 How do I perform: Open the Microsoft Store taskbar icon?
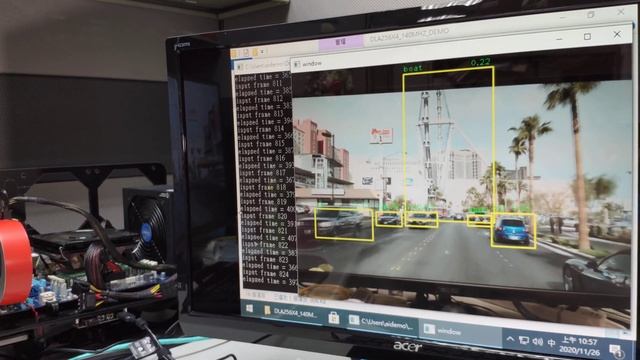[333, 317]
